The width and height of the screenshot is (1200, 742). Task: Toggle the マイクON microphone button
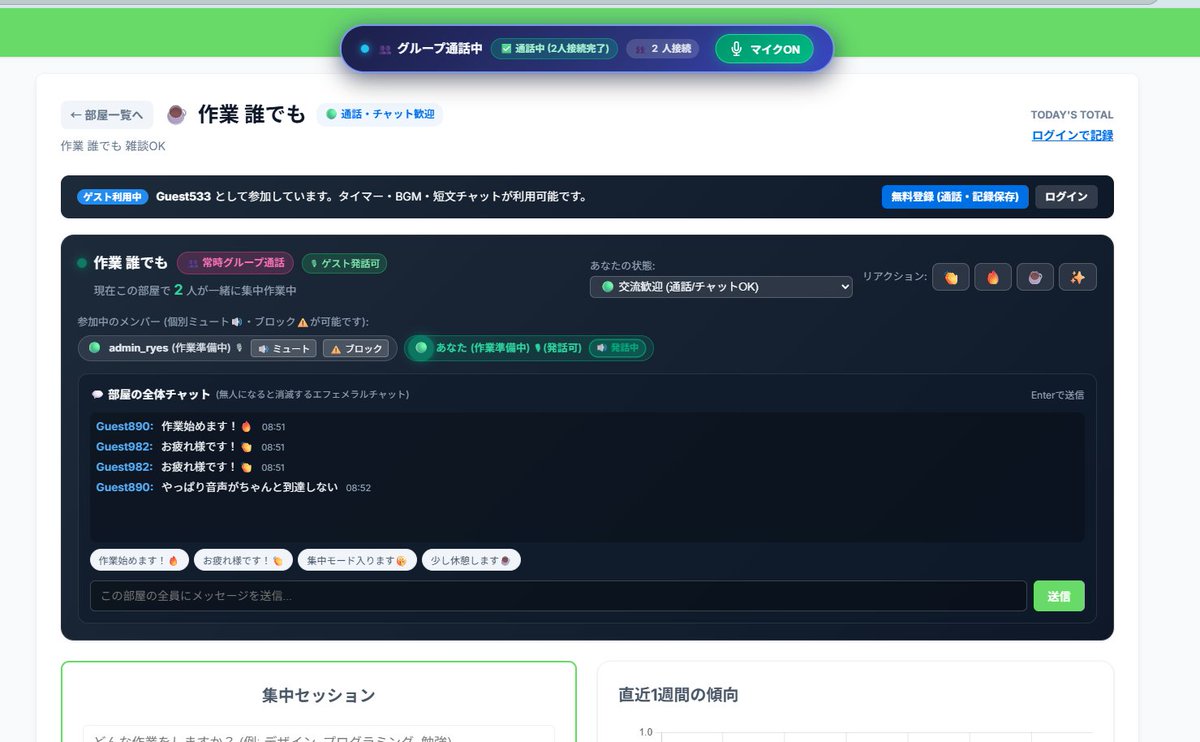764,49
